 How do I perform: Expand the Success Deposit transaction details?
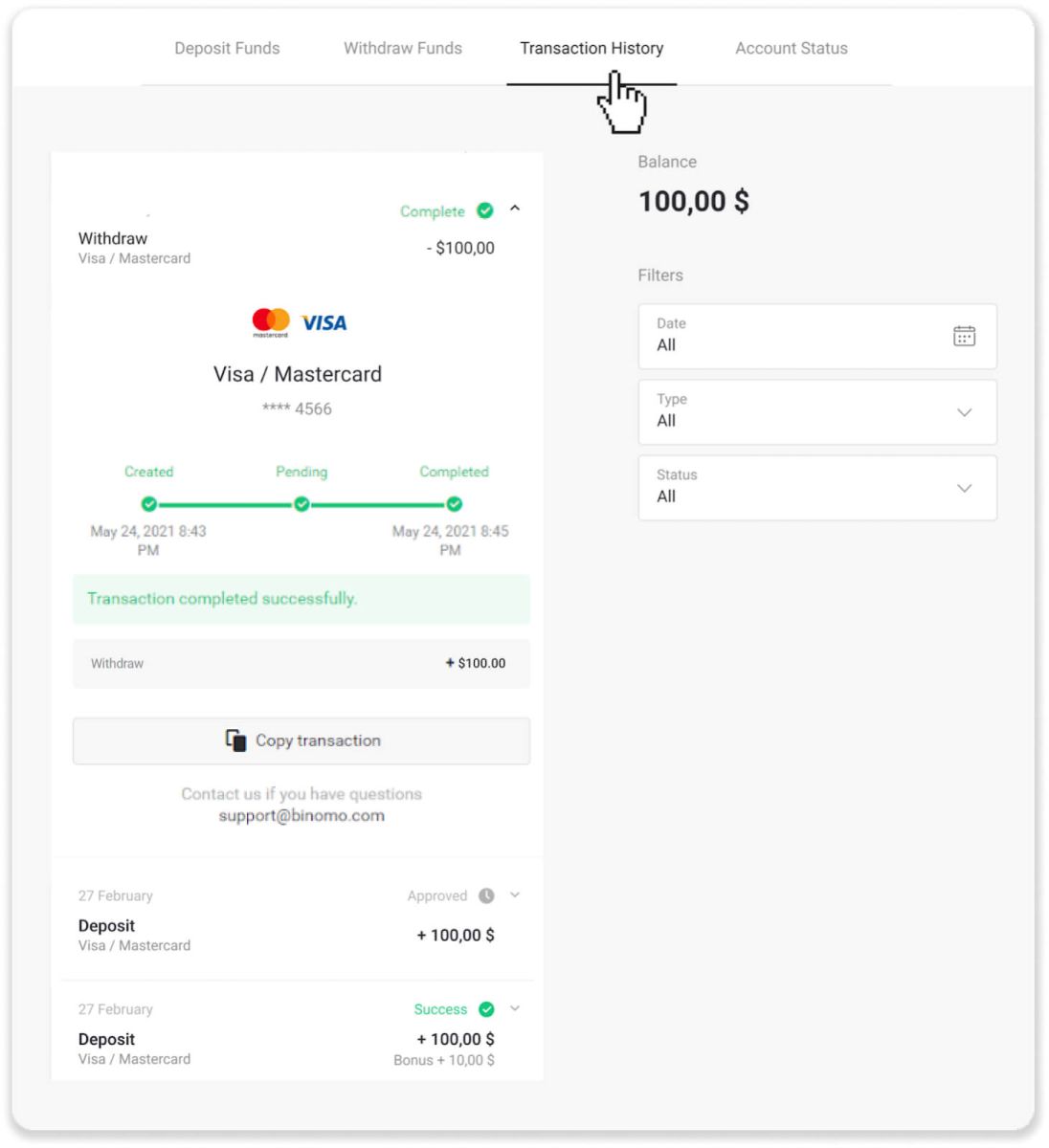[514, 1008]
